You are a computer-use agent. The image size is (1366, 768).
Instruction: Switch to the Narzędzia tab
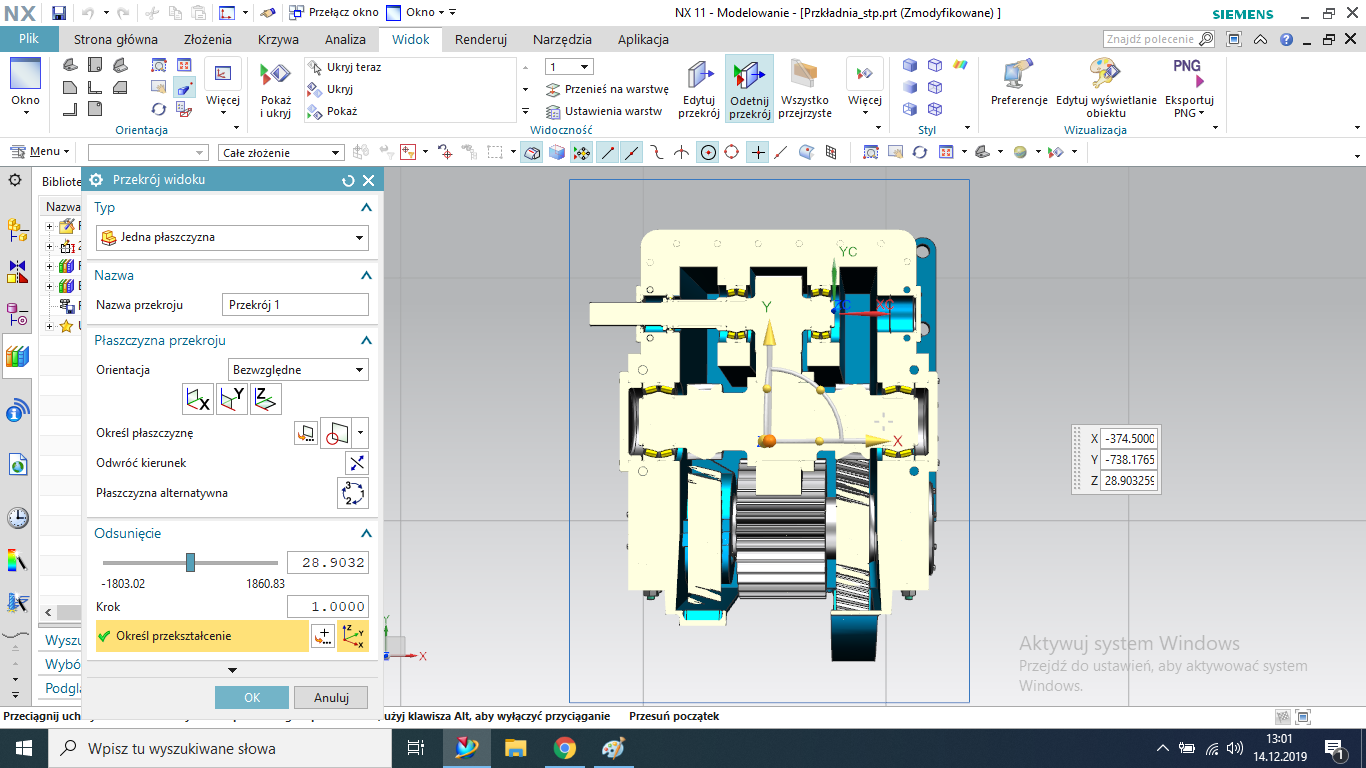562,39
